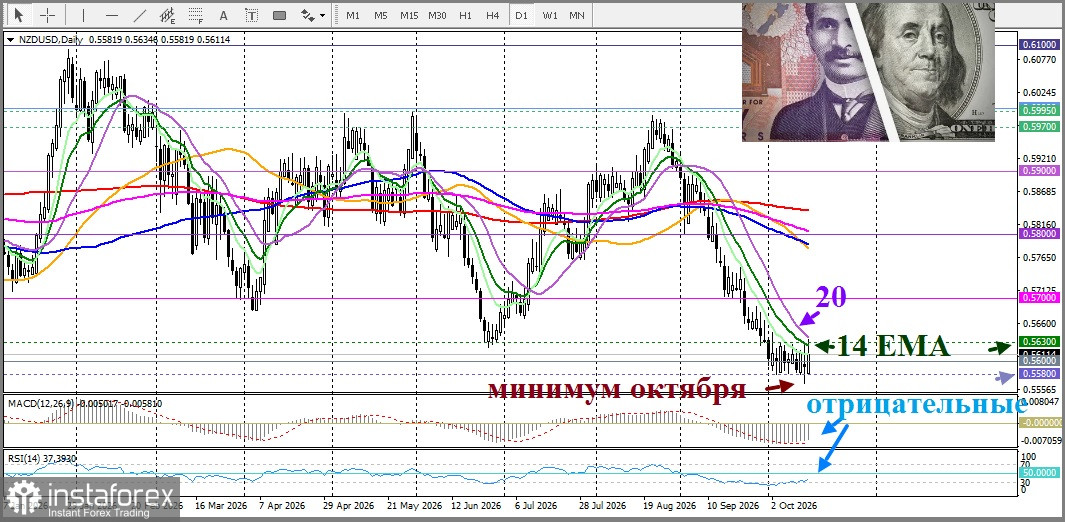Click the 0.61000 price level label
The height and width of the screenshot is (522, 1065).
(1039, 44)
